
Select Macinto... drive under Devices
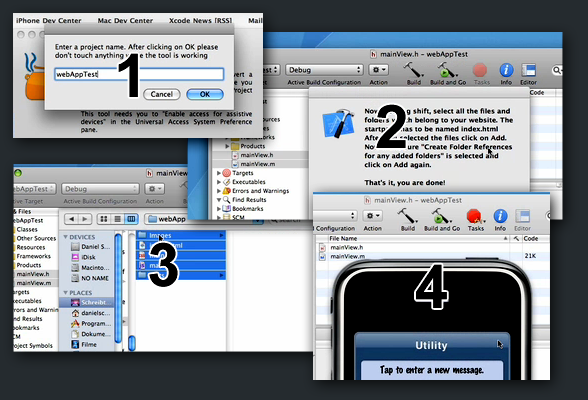tap(90, 268)
